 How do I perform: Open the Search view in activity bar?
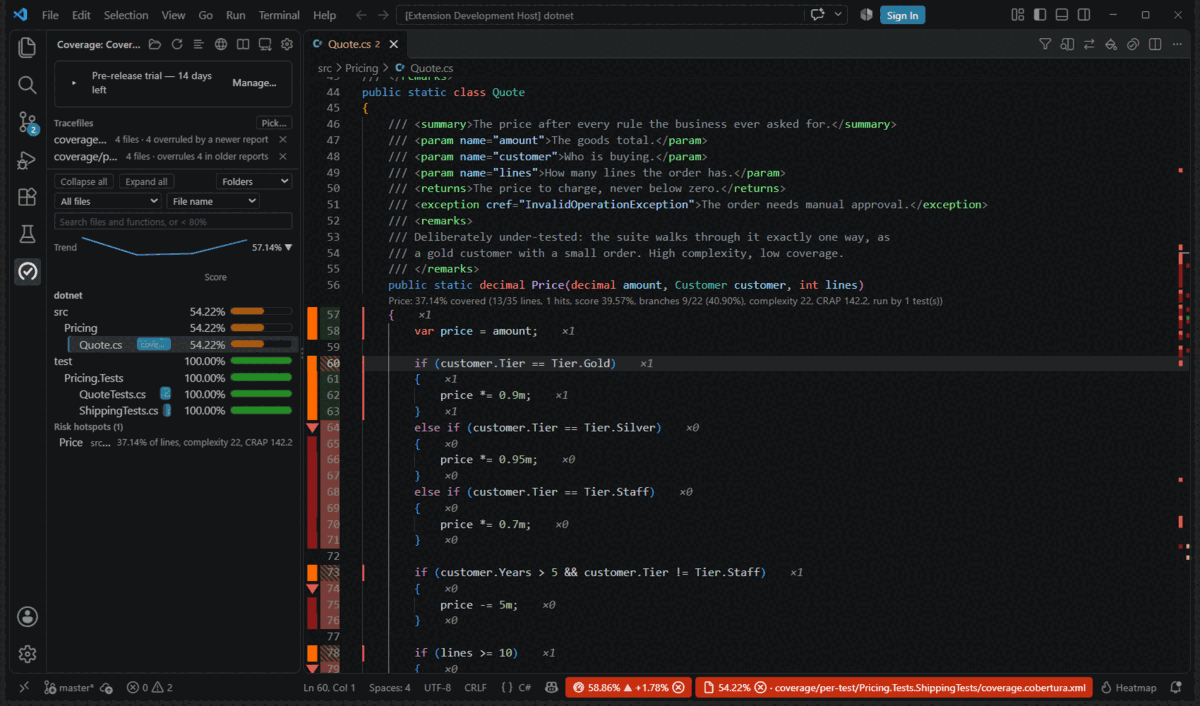click(27, 85)
